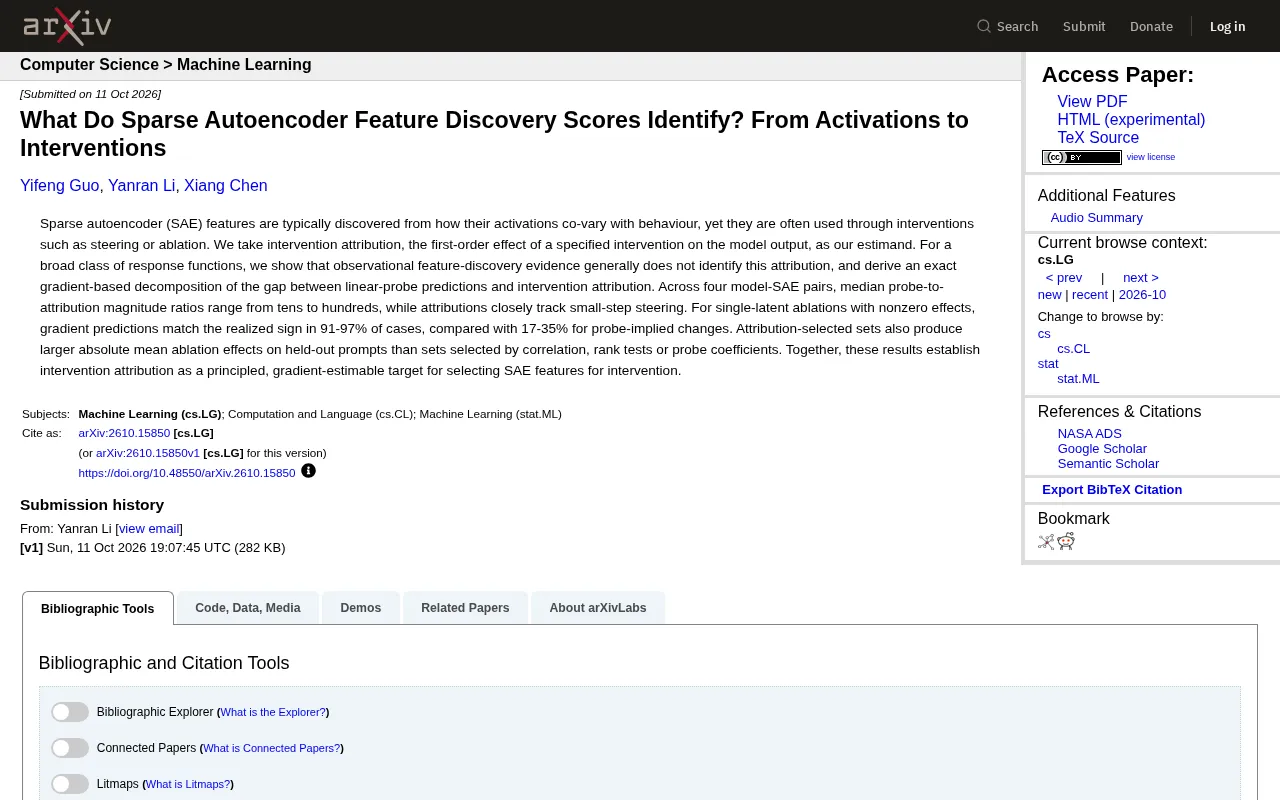Open the About arXivLabs tab
This screenshot has height=800, width=1280.
point(598,608)
